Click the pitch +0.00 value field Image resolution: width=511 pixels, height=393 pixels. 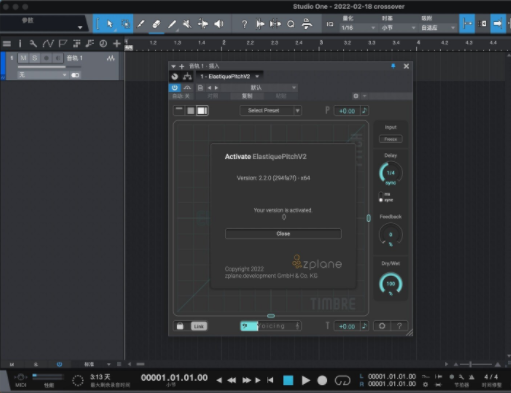pyautogui.click(x=347, y=111)
